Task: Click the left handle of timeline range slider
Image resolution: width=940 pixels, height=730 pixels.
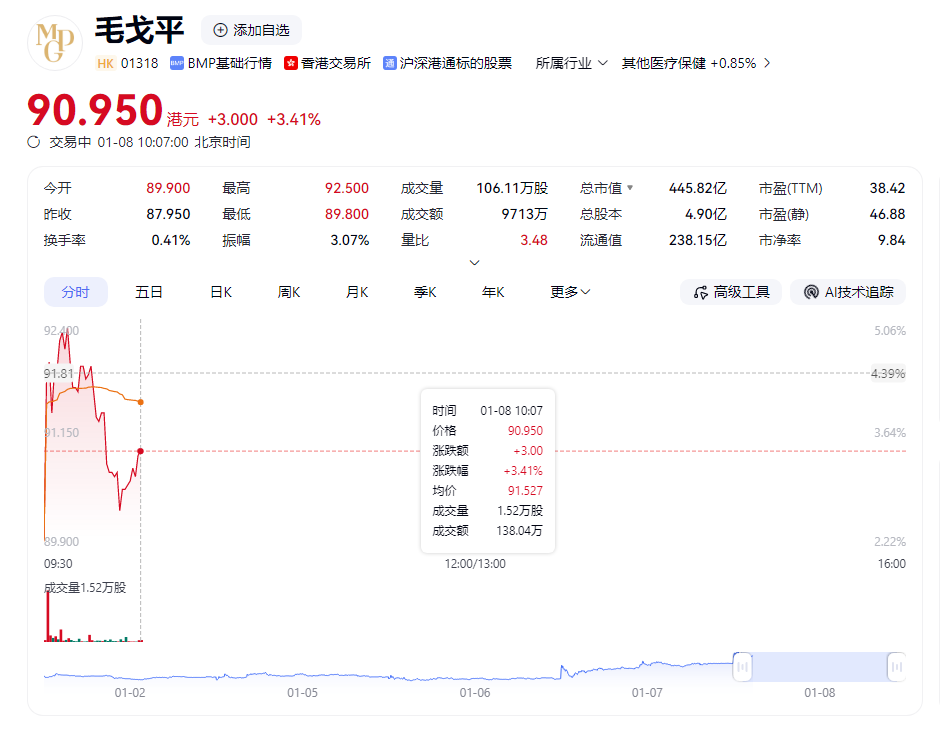Action: coord(742,667)
